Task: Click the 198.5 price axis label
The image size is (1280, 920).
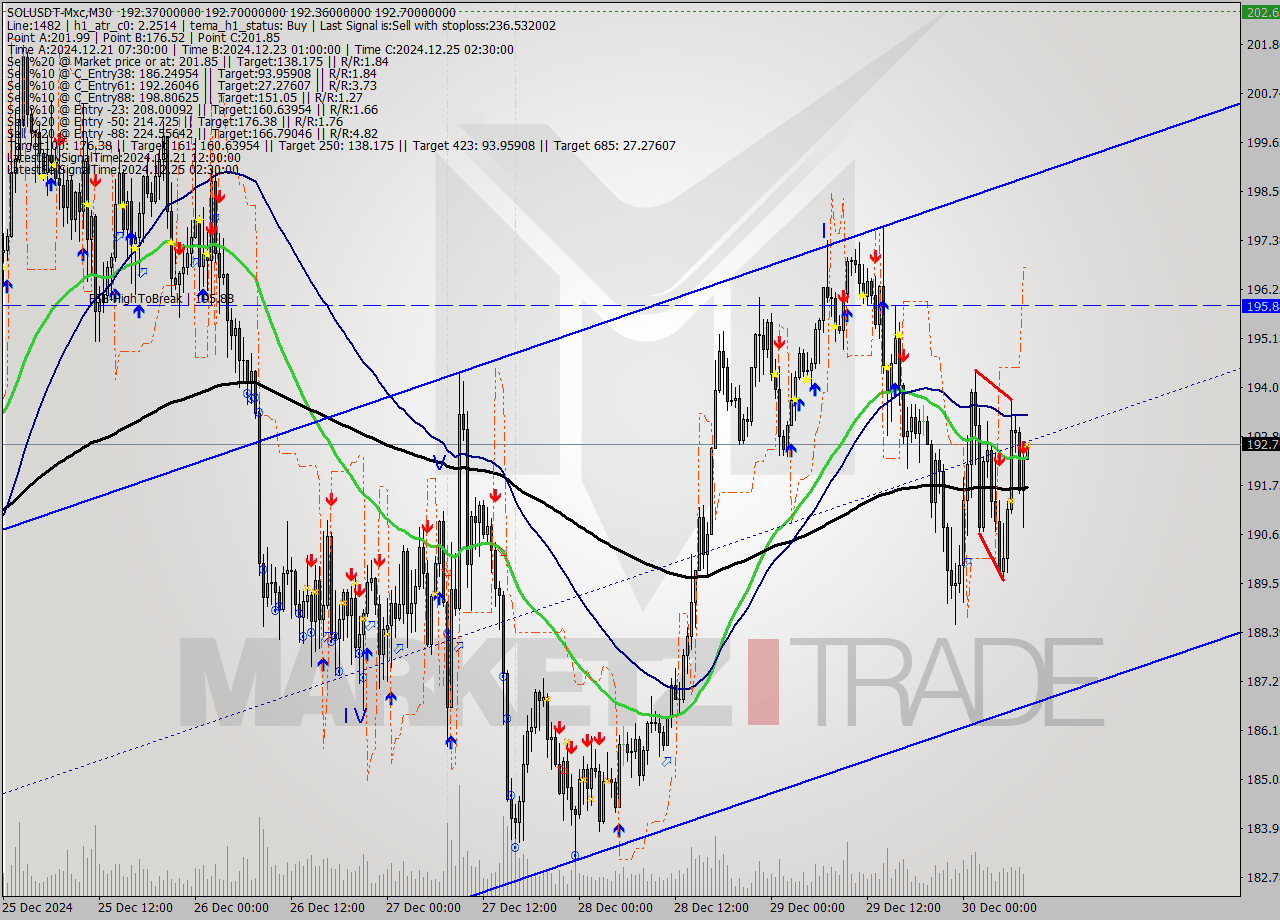Action: (1263, 191)
